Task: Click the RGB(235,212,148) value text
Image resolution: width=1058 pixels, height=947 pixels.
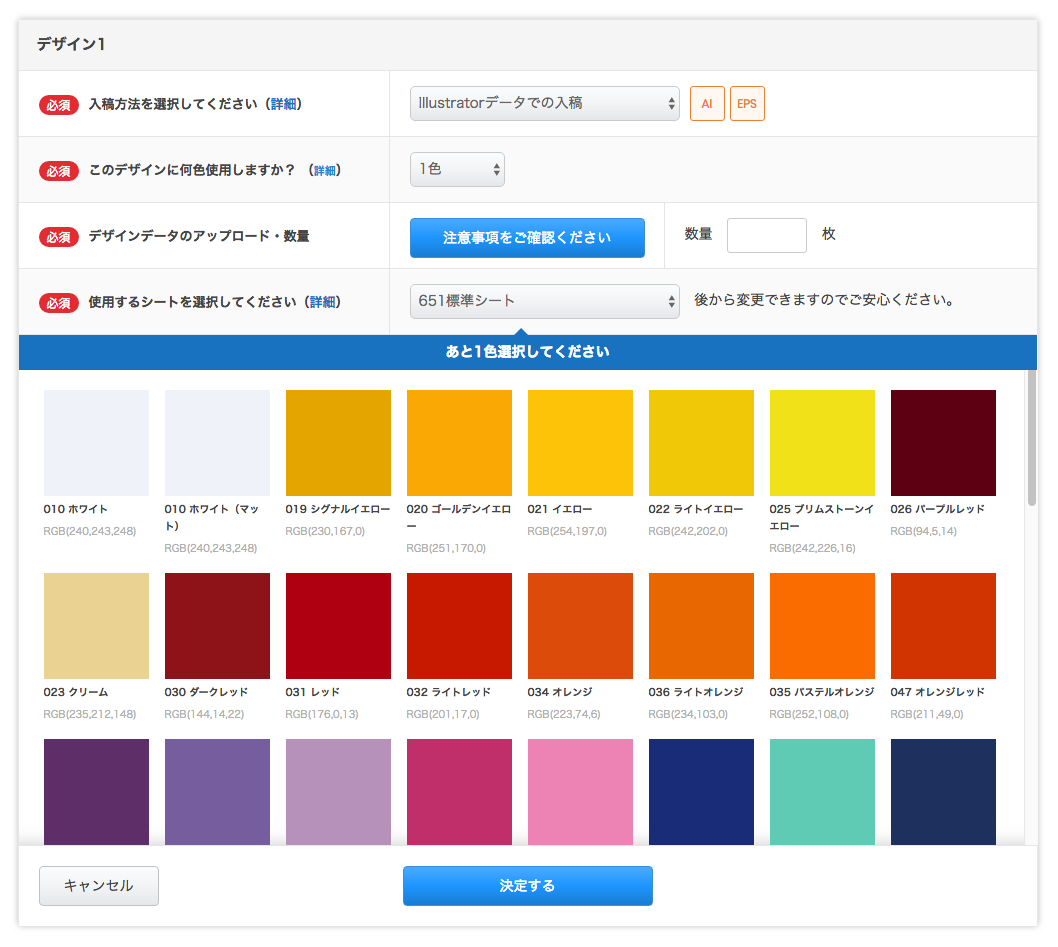Action: pos(90,714)
